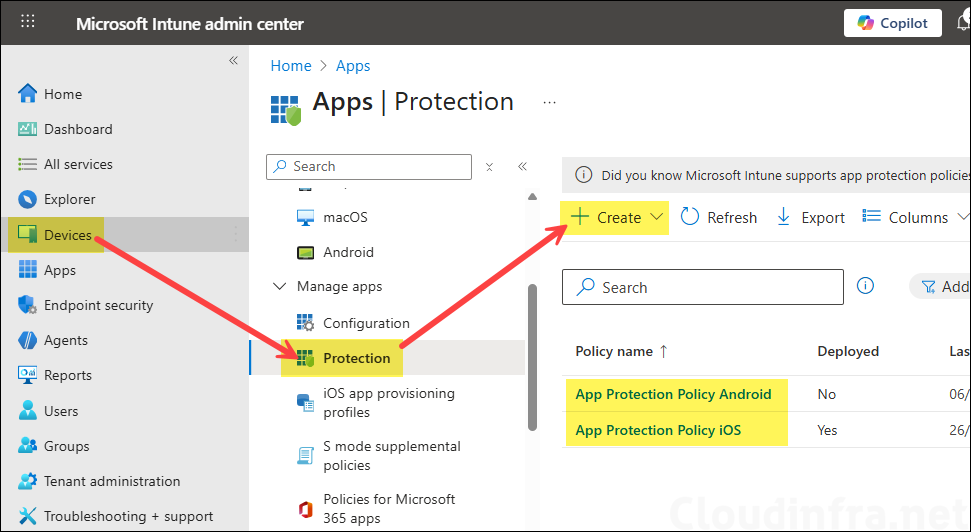Click the Apps Protection page header icon
The width and height of the screenshot is (971, 532).
pos(285,110)
